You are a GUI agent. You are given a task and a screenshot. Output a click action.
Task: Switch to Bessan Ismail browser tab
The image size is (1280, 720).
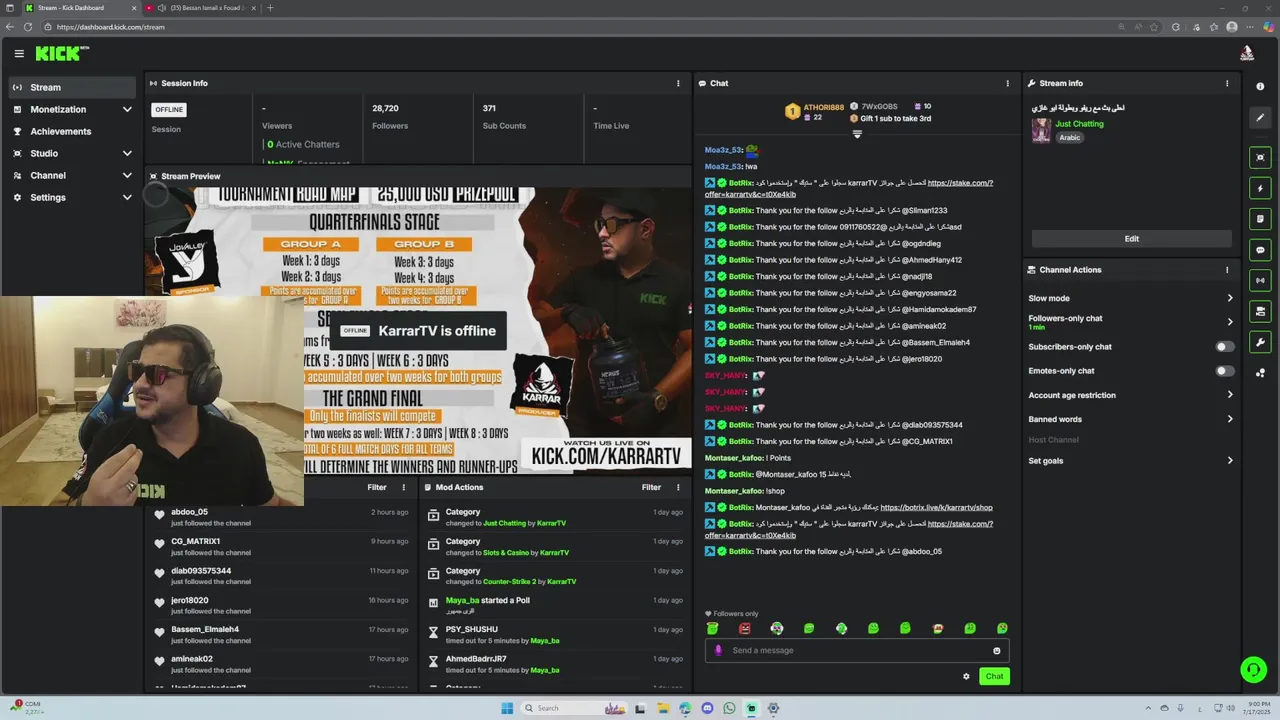pyautogui.click(x=200, y=8)
